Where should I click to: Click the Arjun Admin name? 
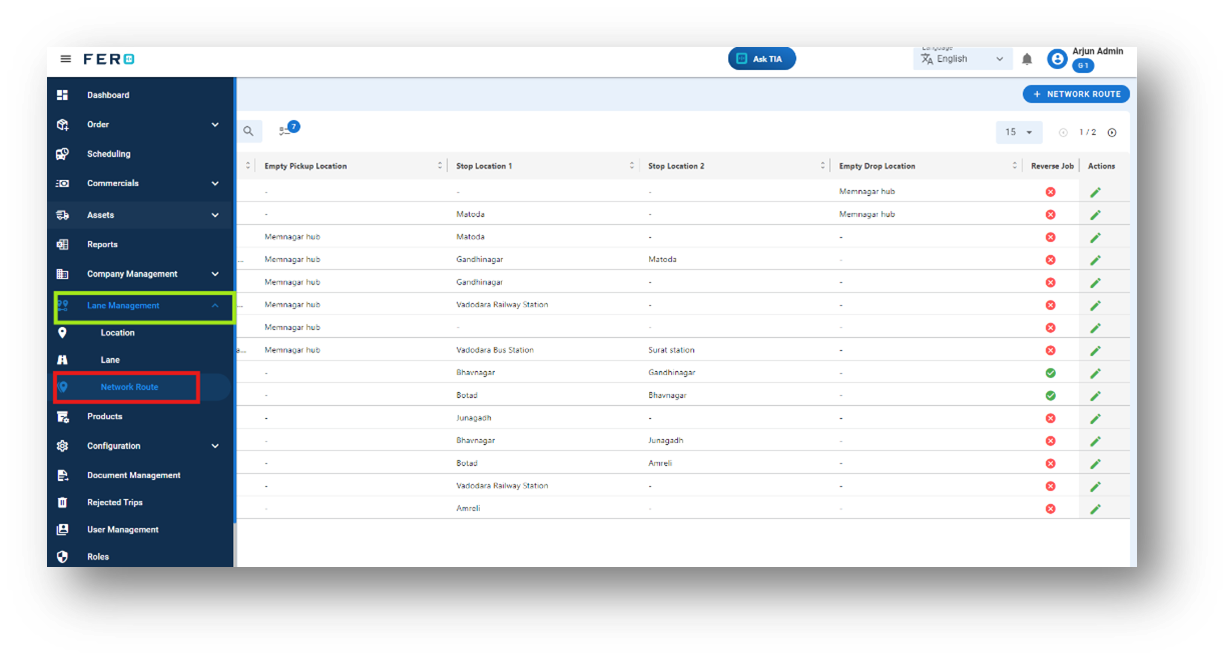click(x=1097, y=51)
